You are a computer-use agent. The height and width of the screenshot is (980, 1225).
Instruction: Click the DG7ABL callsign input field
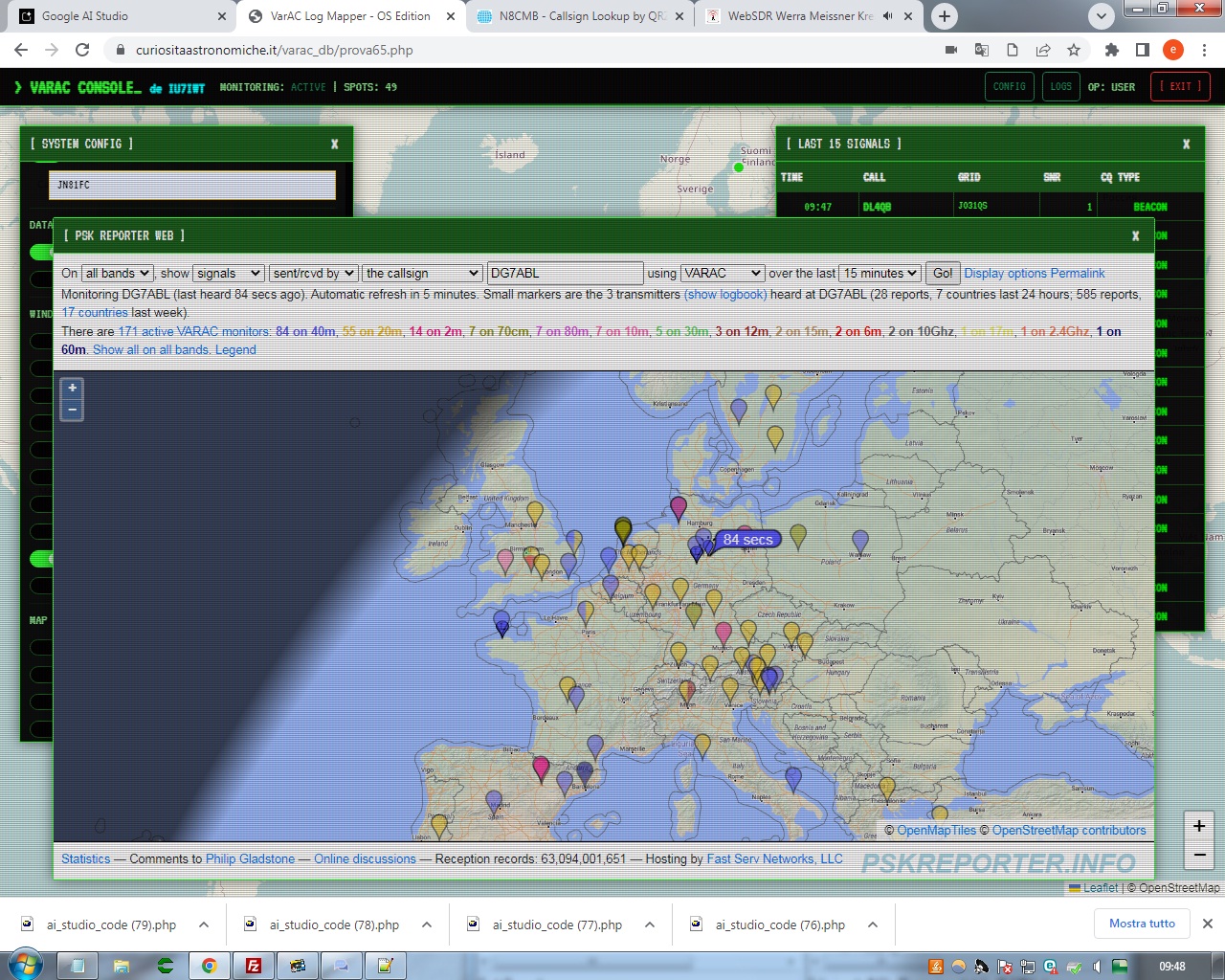click(565, 274)
